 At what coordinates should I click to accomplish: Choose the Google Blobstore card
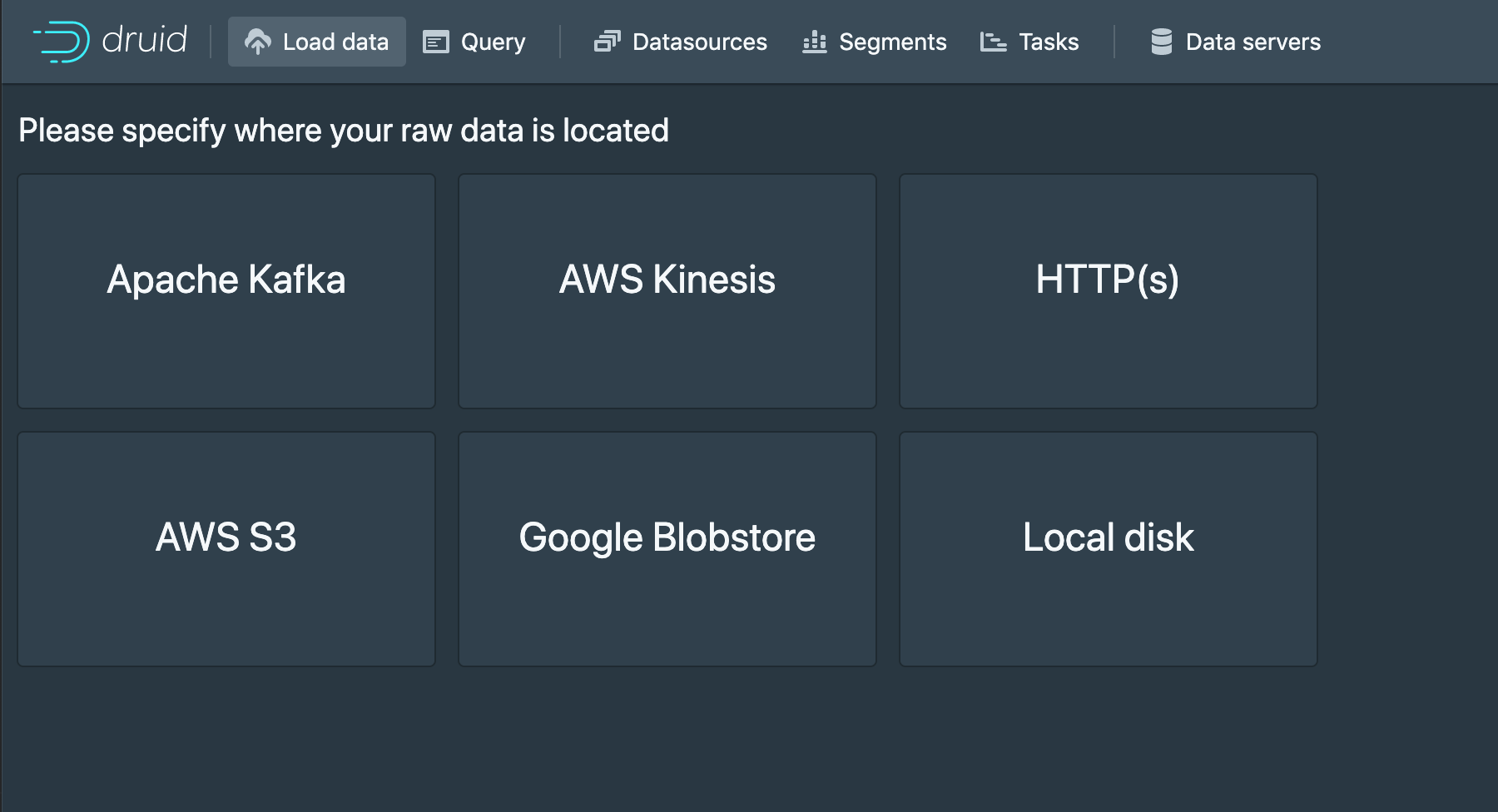point(667,549)
